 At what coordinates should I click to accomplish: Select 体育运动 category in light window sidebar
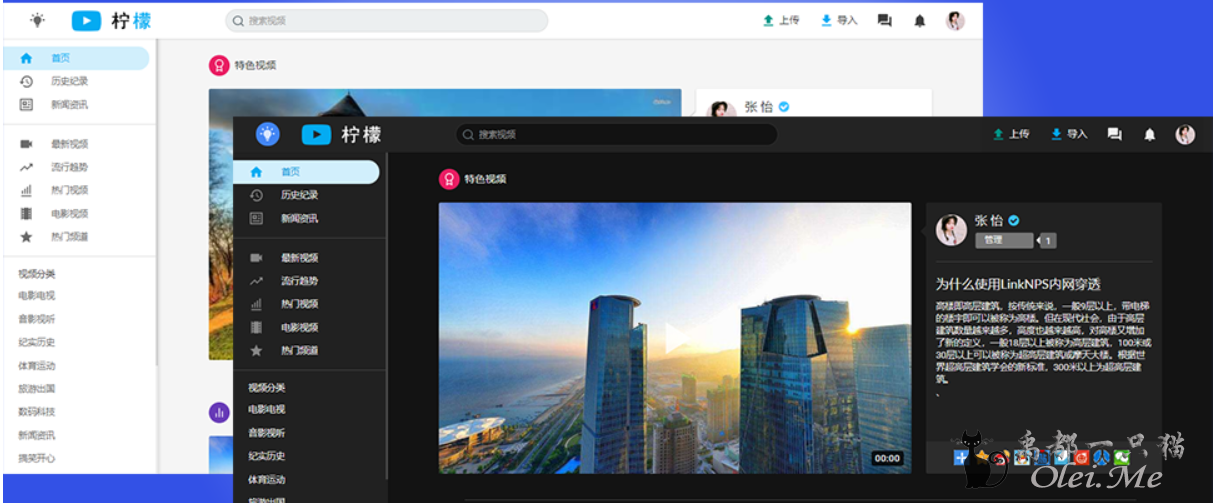point(37,365)
